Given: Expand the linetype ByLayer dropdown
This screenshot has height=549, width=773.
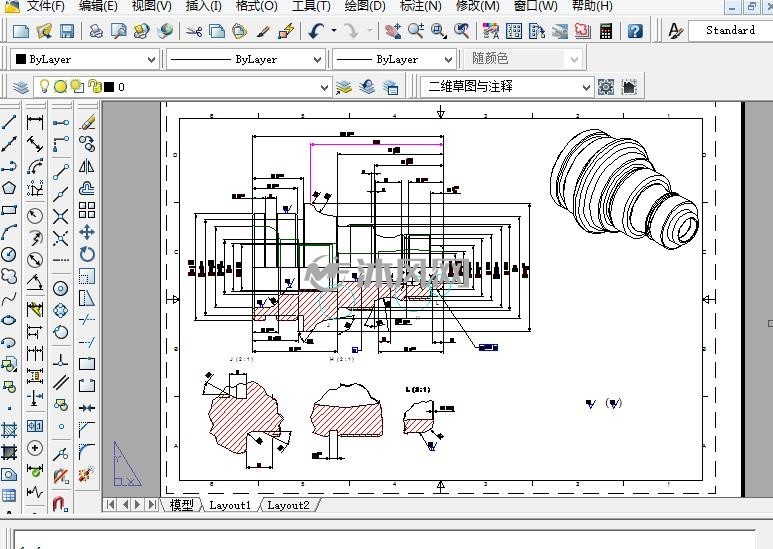Looking at the screenshot, I should (x=317, y=60).
